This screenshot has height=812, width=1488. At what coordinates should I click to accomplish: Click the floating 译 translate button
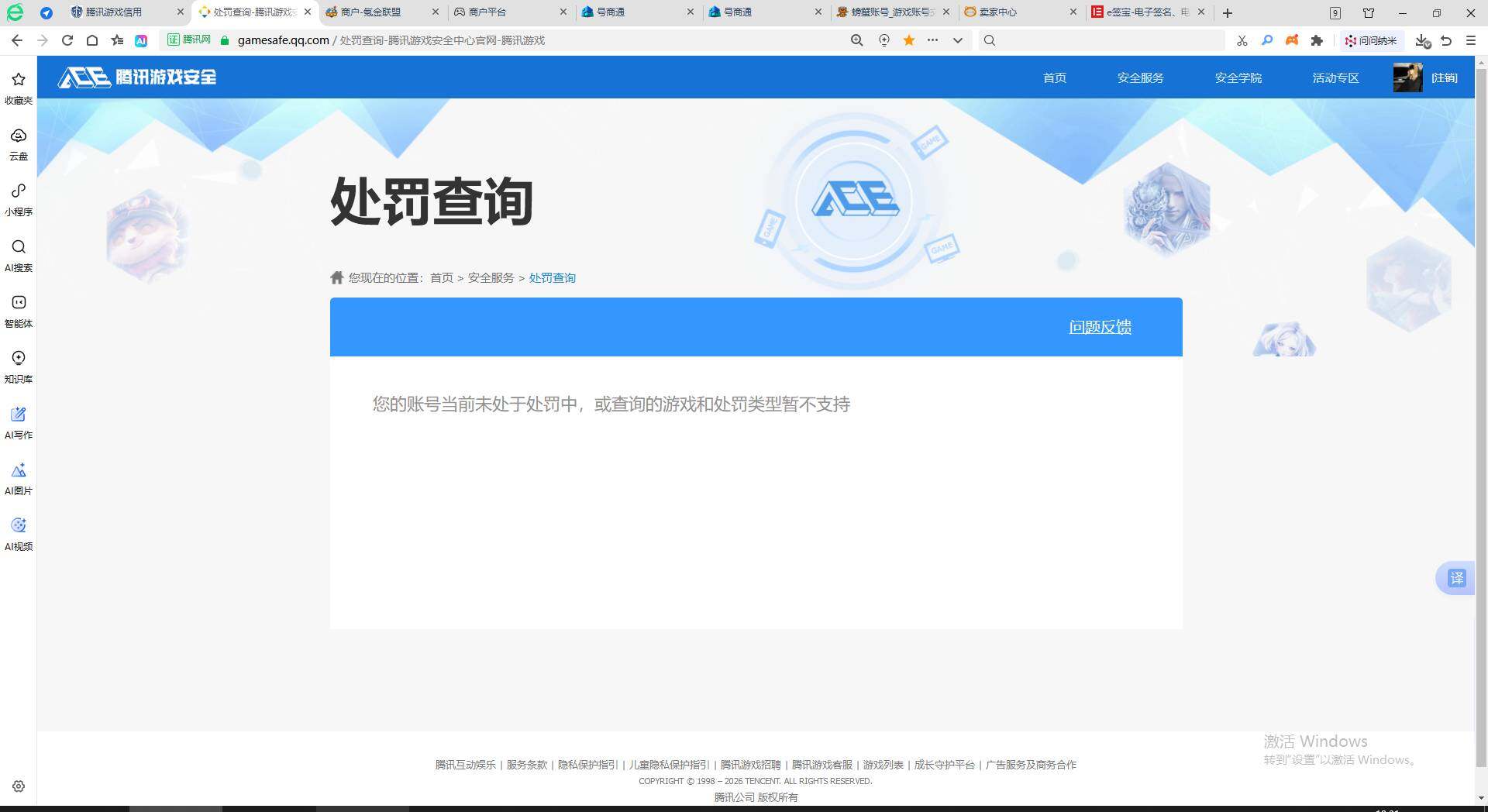1457,578
